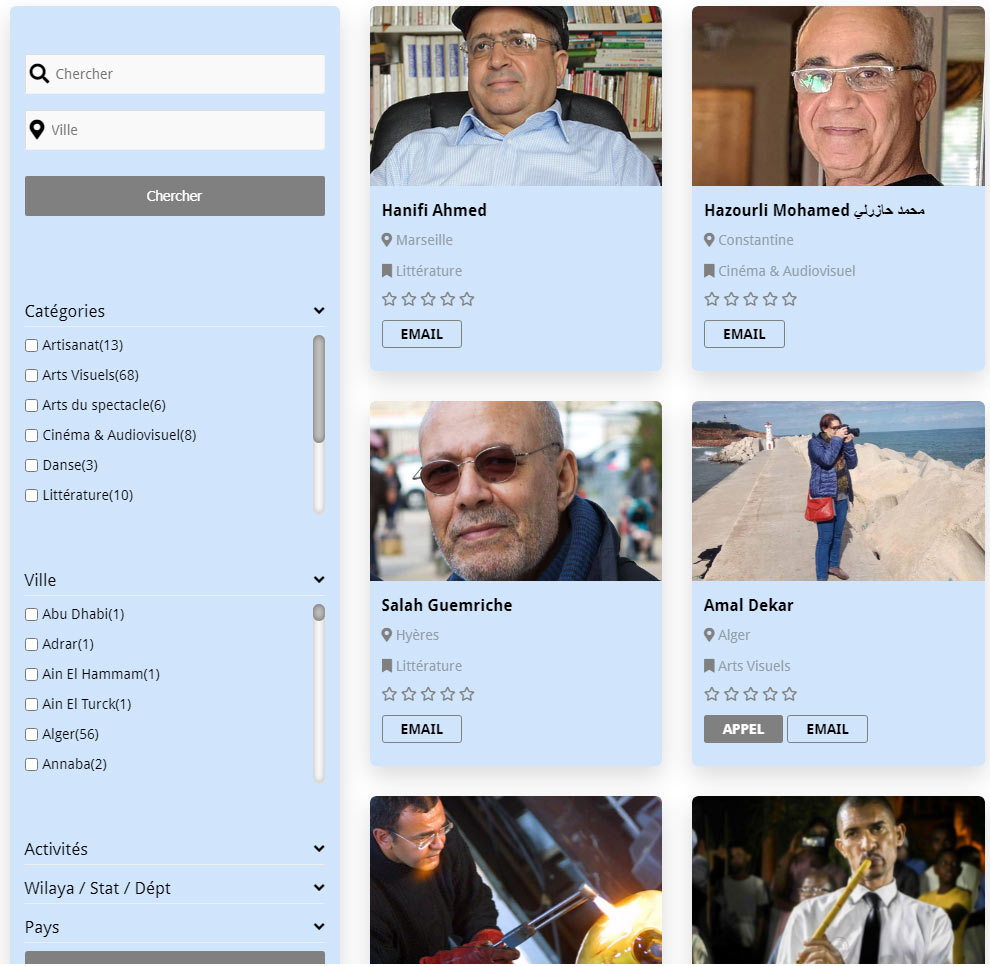Open Salah Guemriche's profile photo
The width and height of the screenshot is (990, 966).
pos(516,491)
